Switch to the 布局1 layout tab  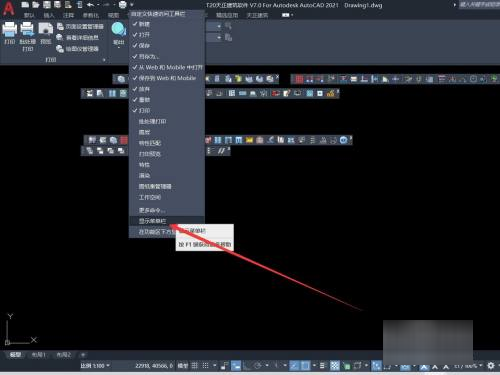(x=39, y=355)
